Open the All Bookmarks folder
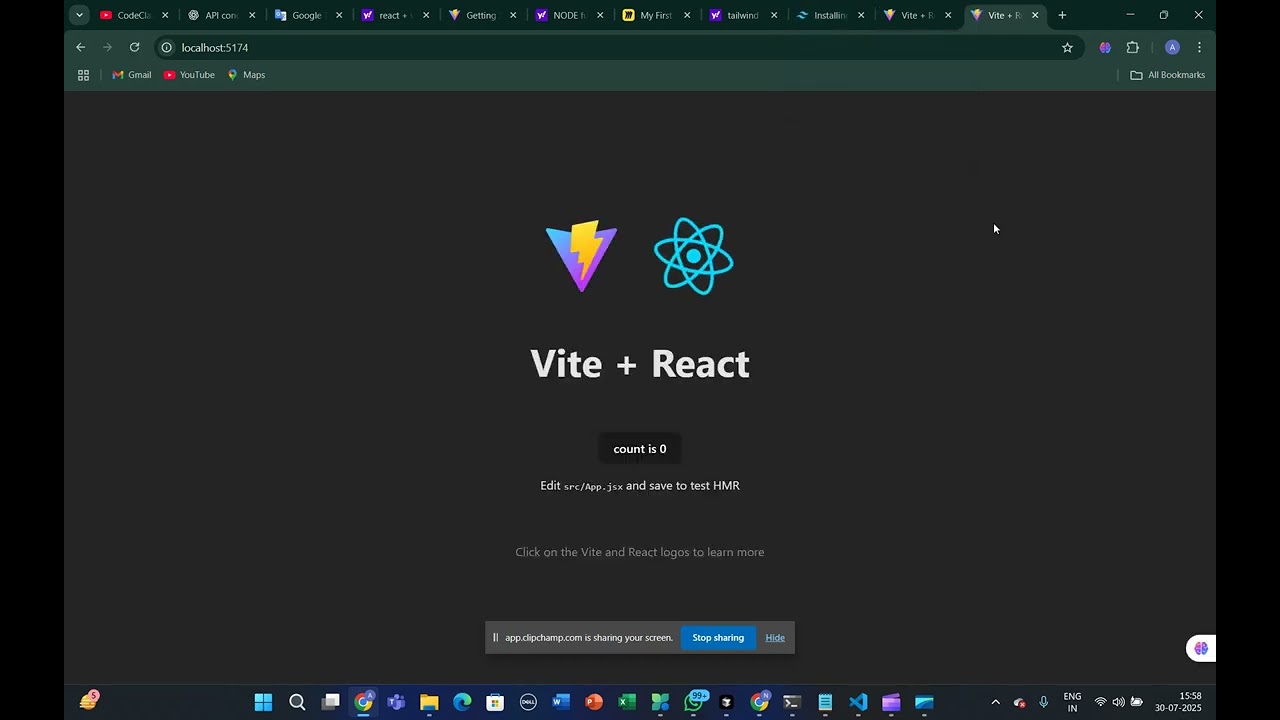 click(1167, 75)
